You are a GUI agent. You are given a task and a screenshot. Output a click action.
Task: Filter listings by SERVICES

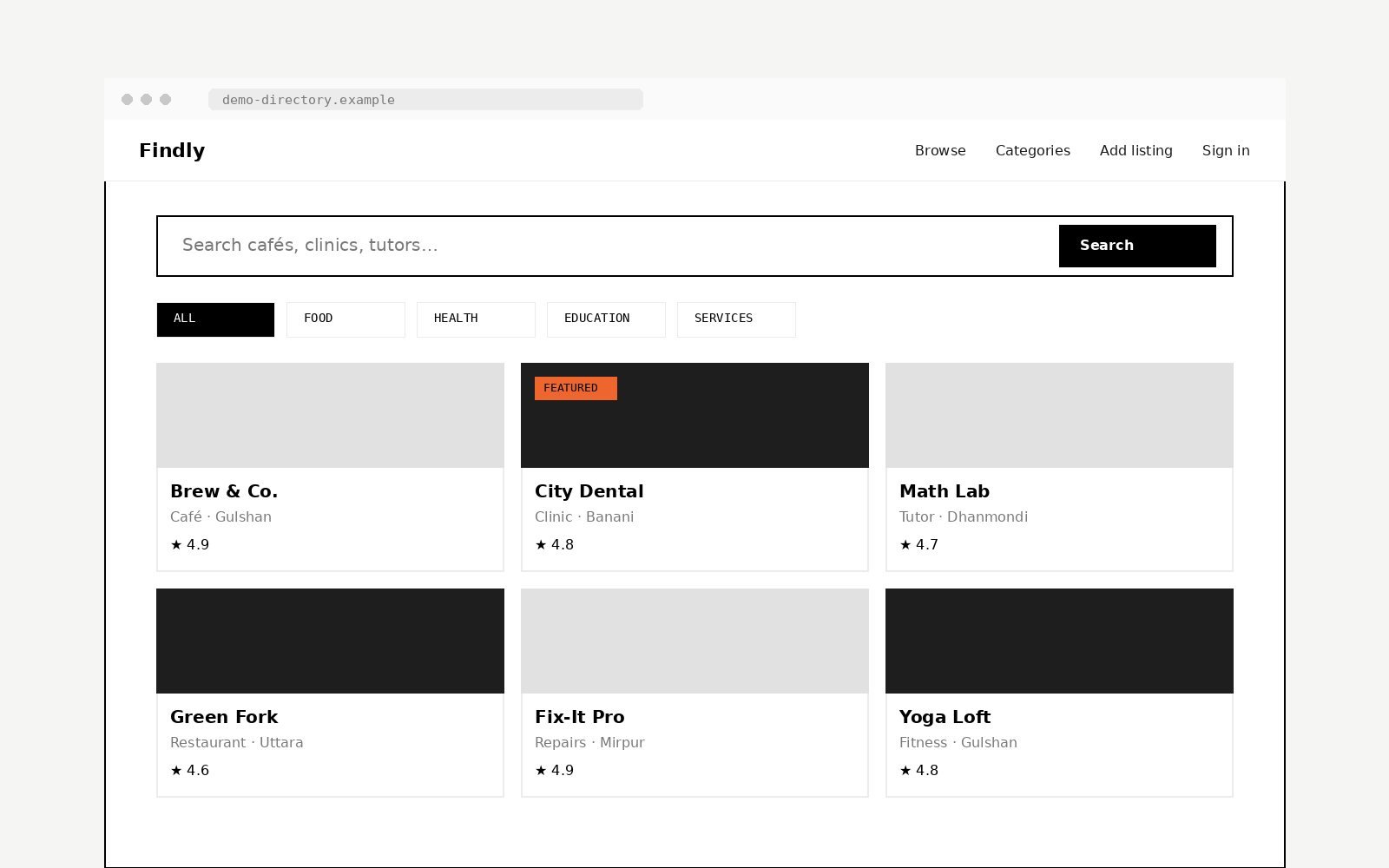(x=736, y=319)
